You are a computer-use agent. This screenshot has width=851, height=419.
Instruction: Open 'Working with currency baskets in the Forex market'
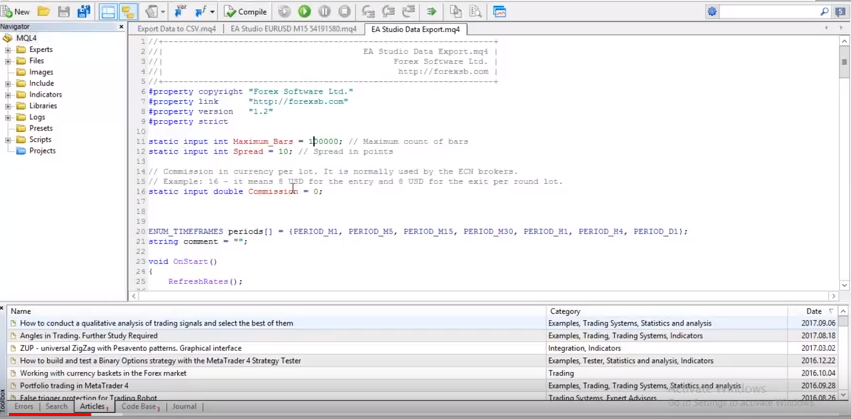pyautogui.click(x=103, y=373)
